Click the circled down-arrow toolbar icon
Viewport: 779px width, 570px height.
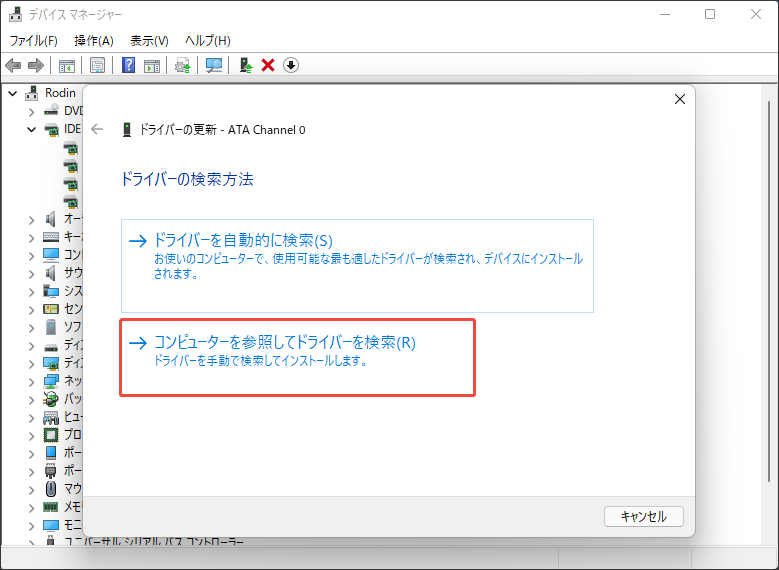[291, 65]
